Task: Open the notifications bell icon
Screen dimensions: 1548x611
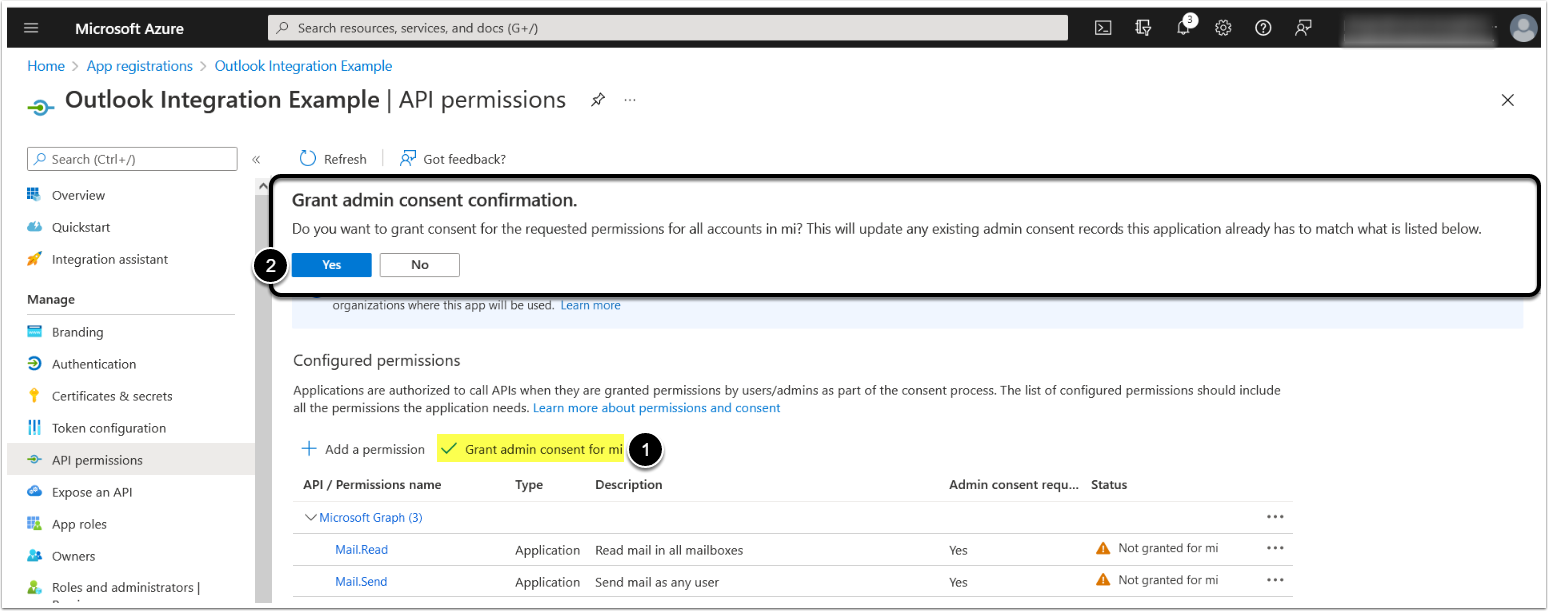Action: 1184,28
